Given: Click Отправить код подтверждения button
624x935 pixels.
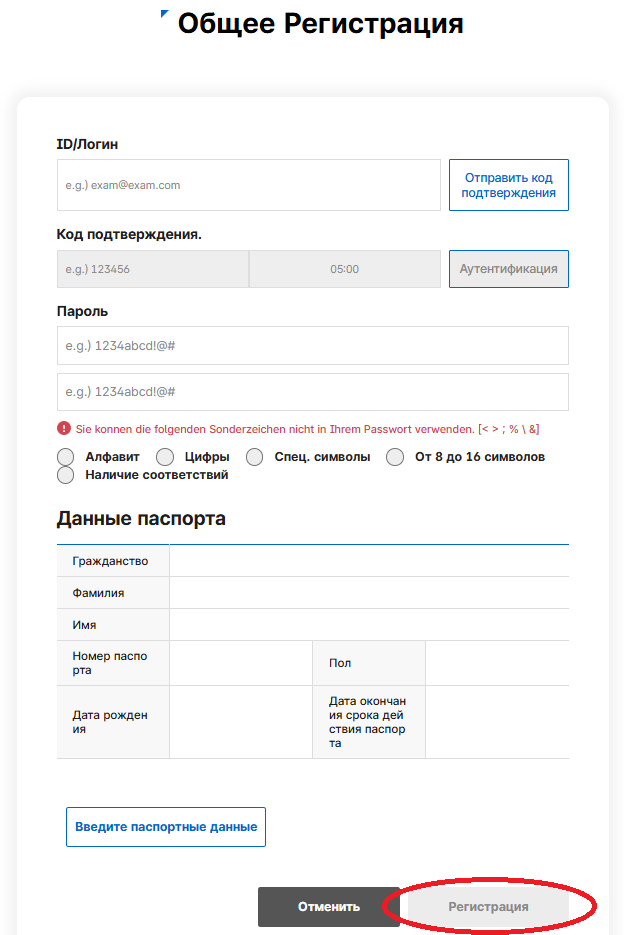Looking at the screenshot, I should [x=509, y=185].
